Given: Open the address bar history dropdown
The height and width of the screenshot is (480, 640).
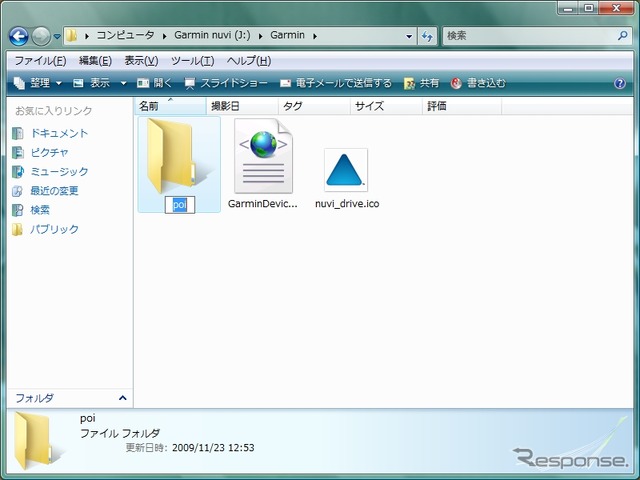Looking at the screenshot, I should pyautogui.click(x=409, y=36).
